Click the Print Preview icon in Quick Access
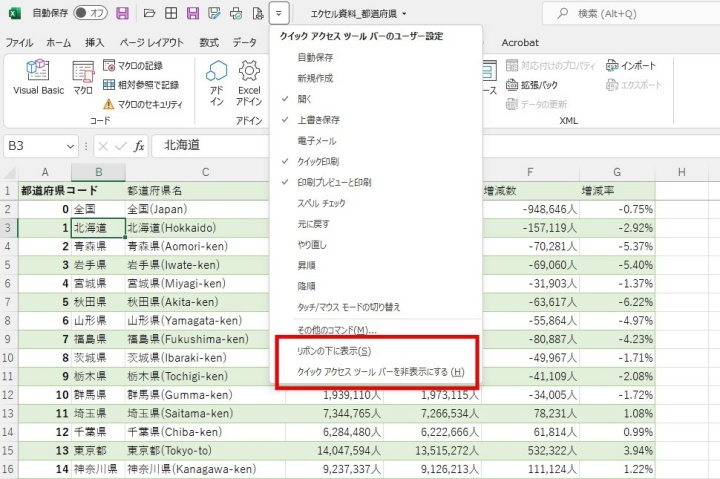The image size is (720, 479). click(258, 13)
